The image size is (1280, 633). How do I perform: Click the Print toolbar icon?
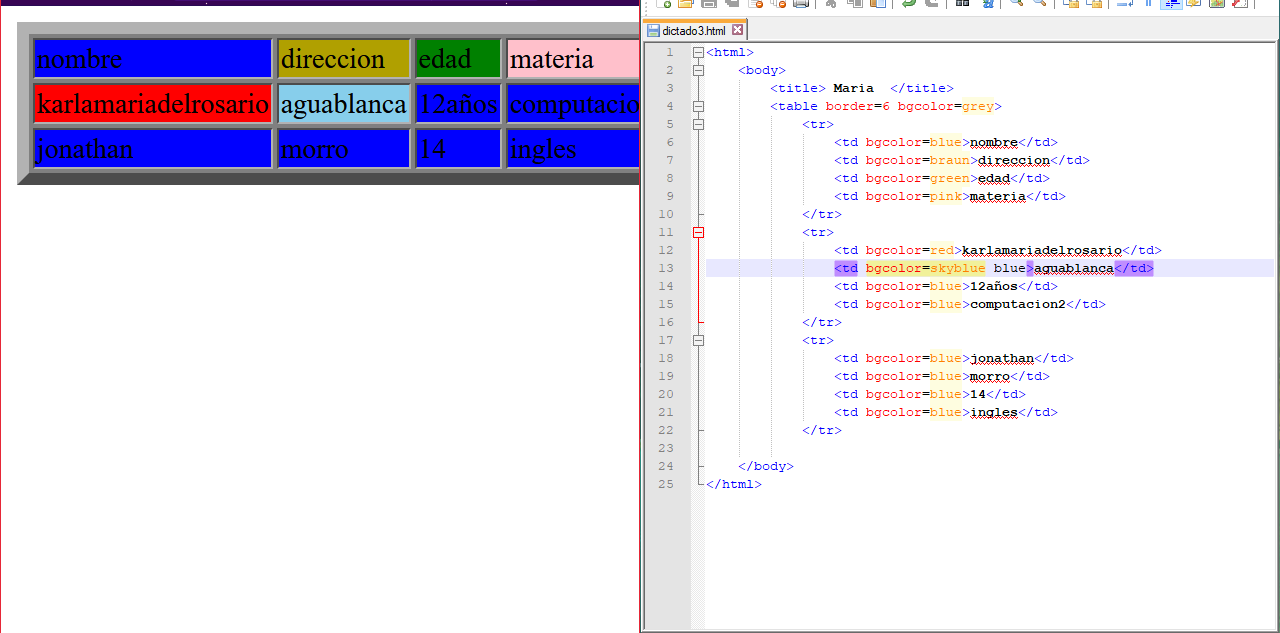(x=800, y=4)
